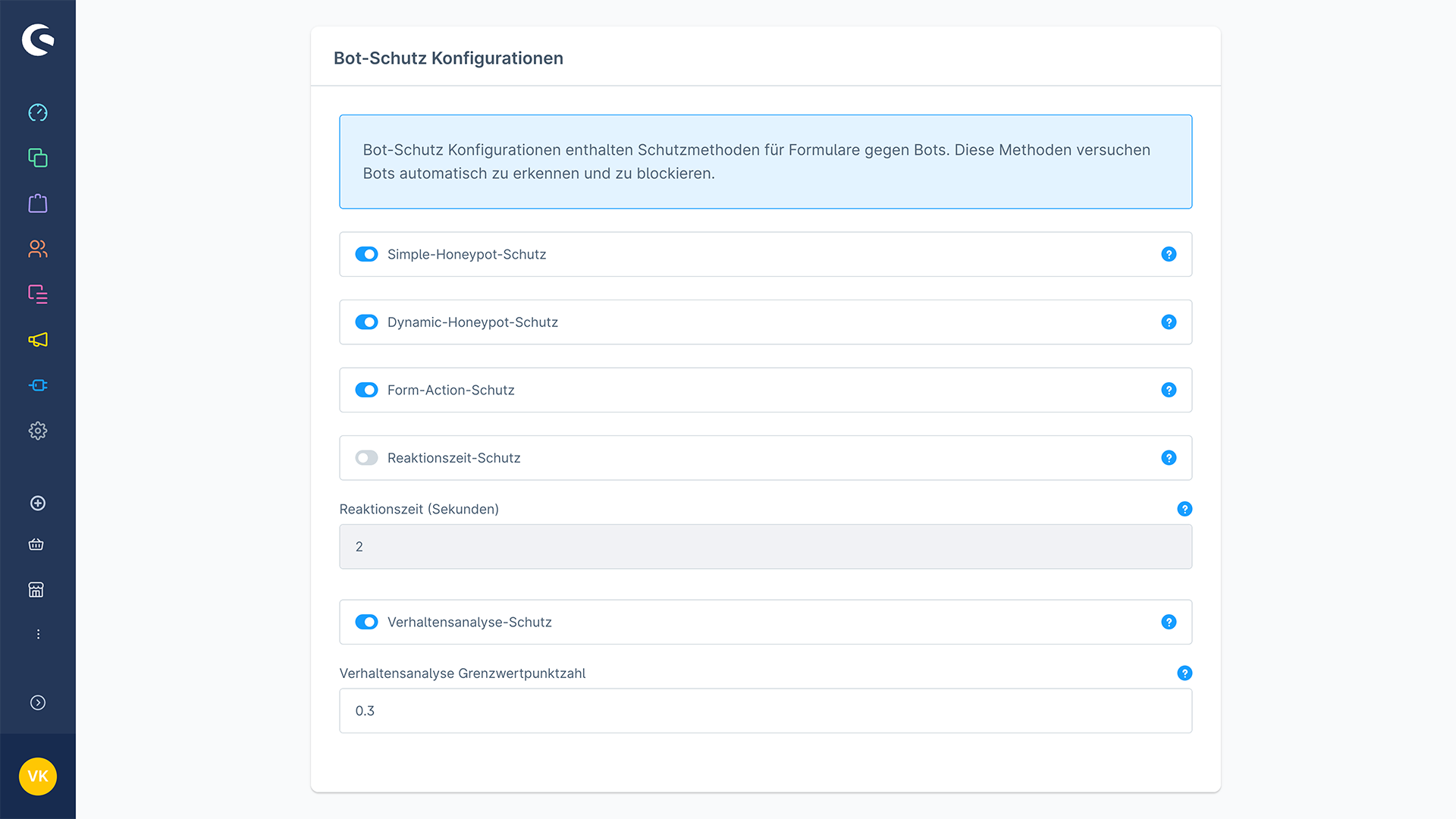The image size is (1456, 819).
Task: Turn off the Verhaltensanalyse-Schutz switch
Action: point(366,622)
